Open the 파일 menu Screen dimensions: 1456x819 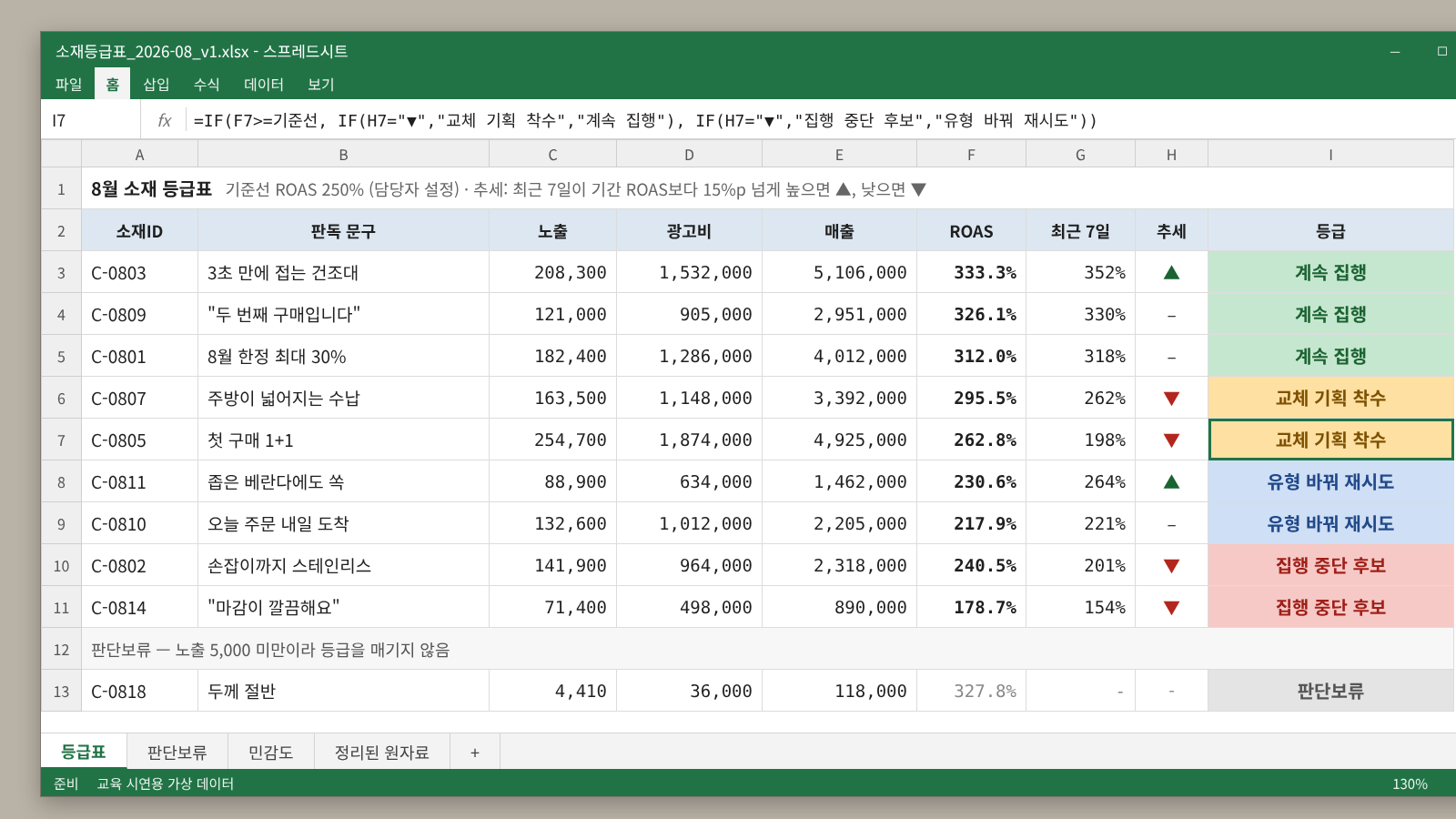coord(68,85)
